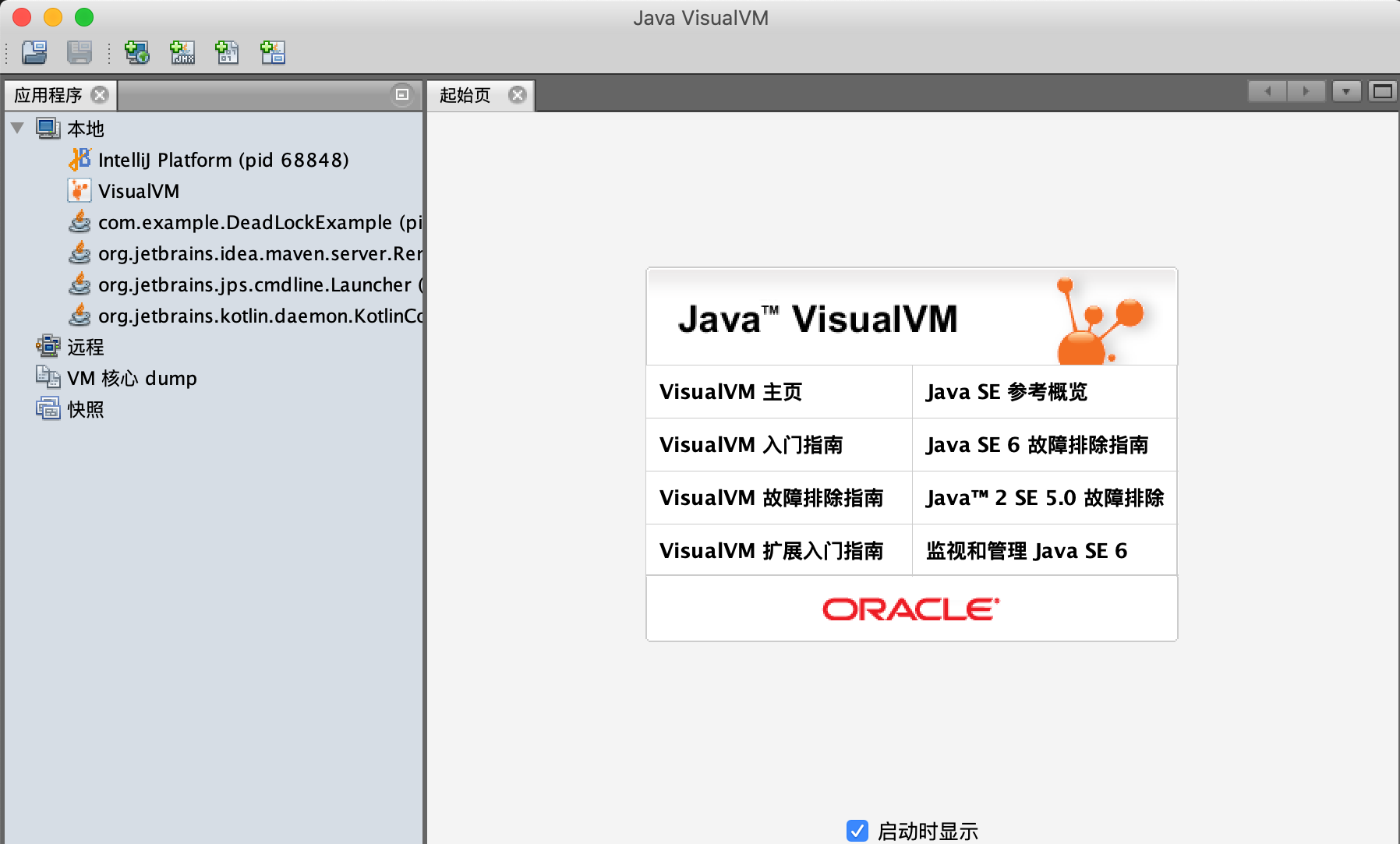
Task: Select the 远程 node label
Action: 86,347
